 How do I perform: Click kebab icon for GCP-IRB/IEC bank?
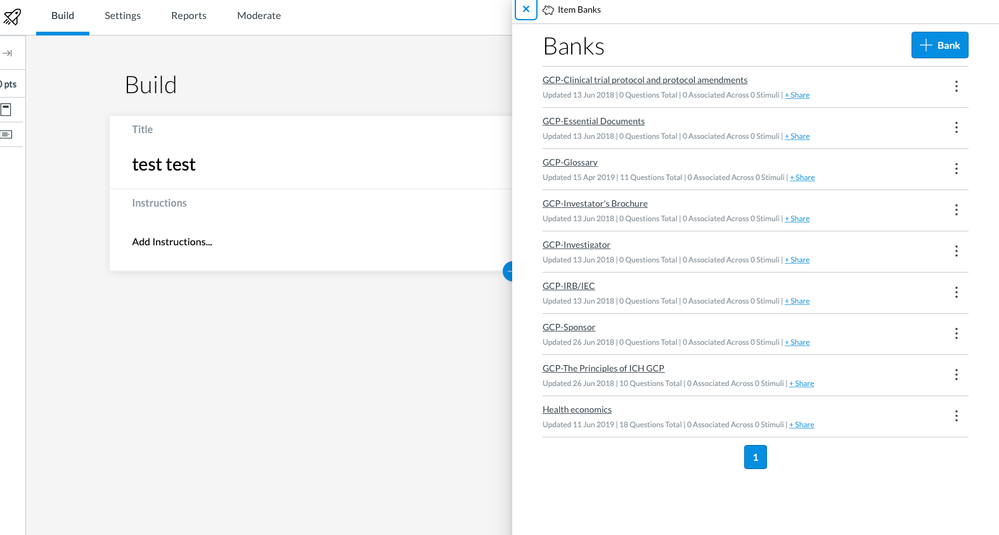coord(955,292)
